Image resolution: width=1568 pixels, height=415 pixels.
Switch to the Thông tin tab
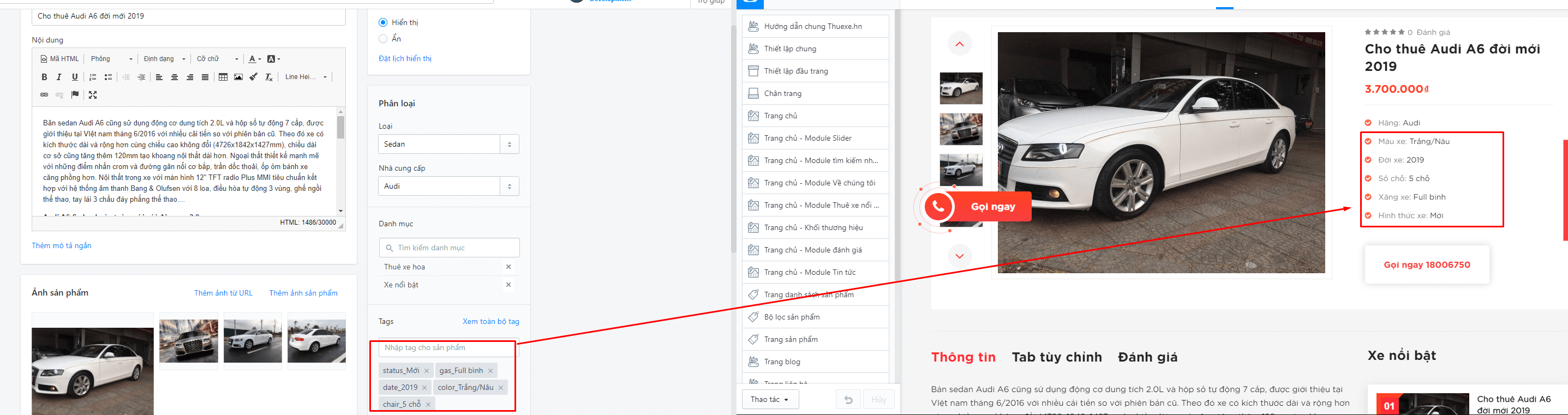point(963,357)
